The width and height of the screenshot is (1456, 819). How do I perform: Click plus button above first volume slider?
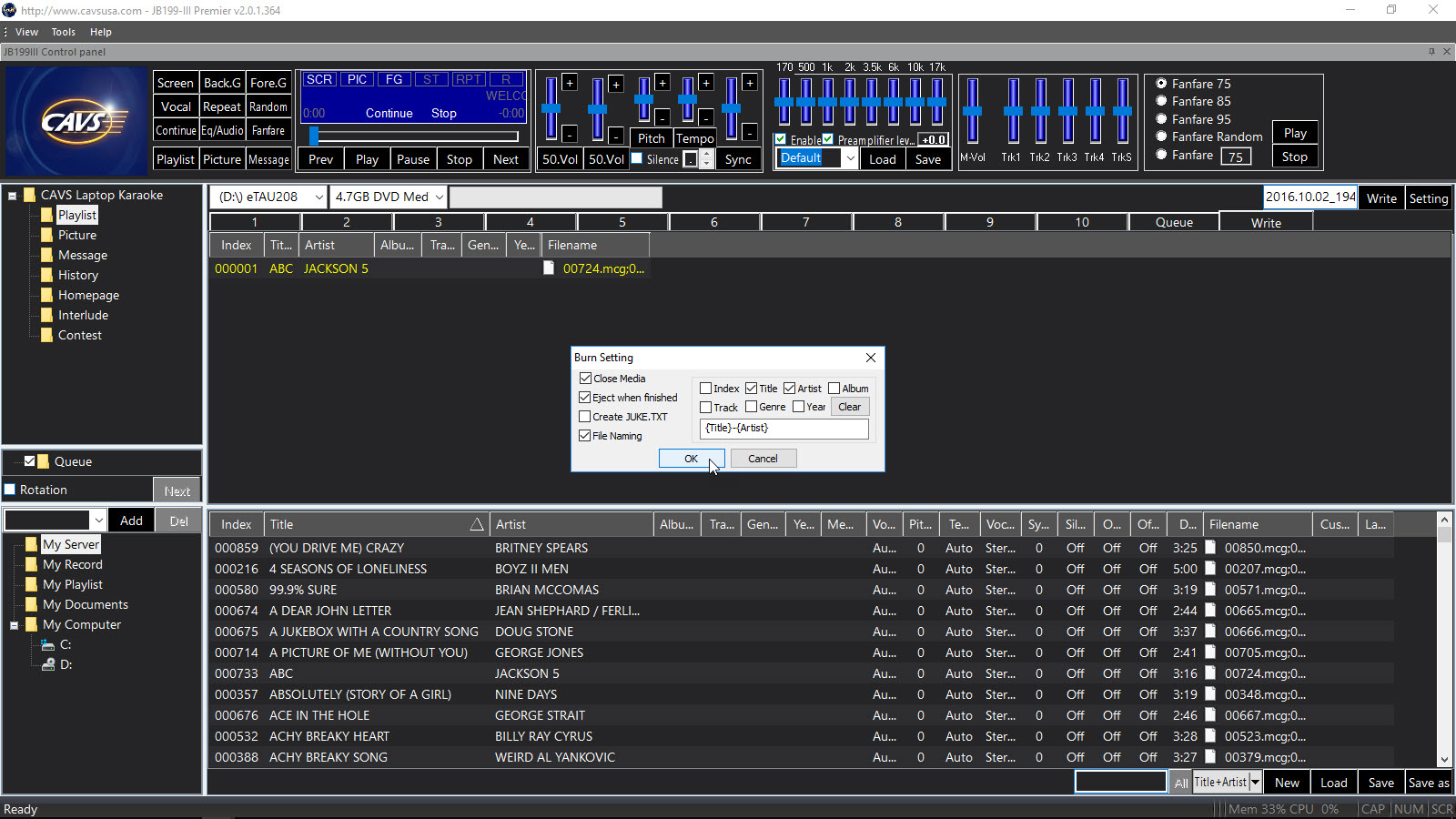click(x=570, y=83)
